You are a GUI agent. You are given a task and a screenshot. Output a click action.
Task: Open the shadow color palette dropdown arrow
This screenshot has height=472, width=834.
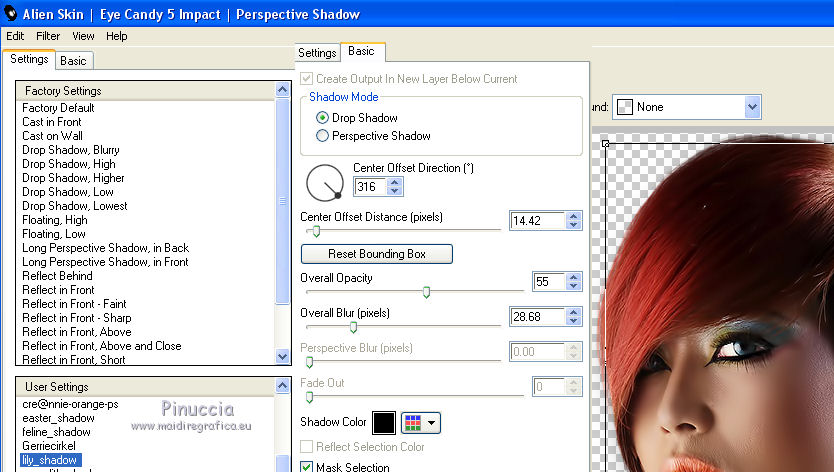(431, 423)
